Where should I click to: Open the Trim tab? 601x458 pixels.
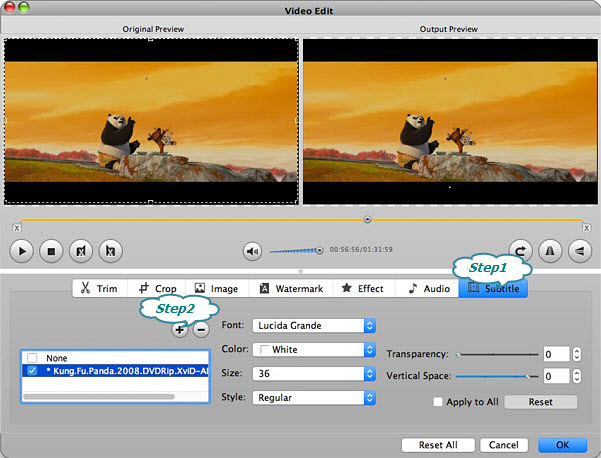pyautogui.click(x=100, y=288)
